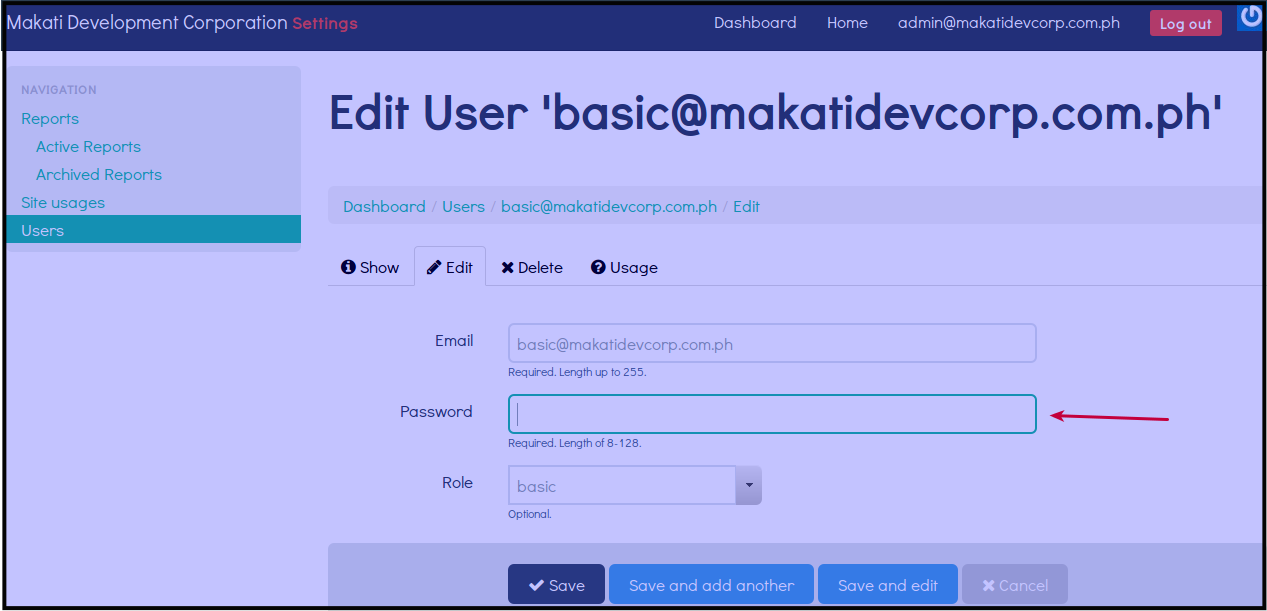1267x611 pixels.
Task: Click Users in the breadcrumb
Action: (463, 206)
